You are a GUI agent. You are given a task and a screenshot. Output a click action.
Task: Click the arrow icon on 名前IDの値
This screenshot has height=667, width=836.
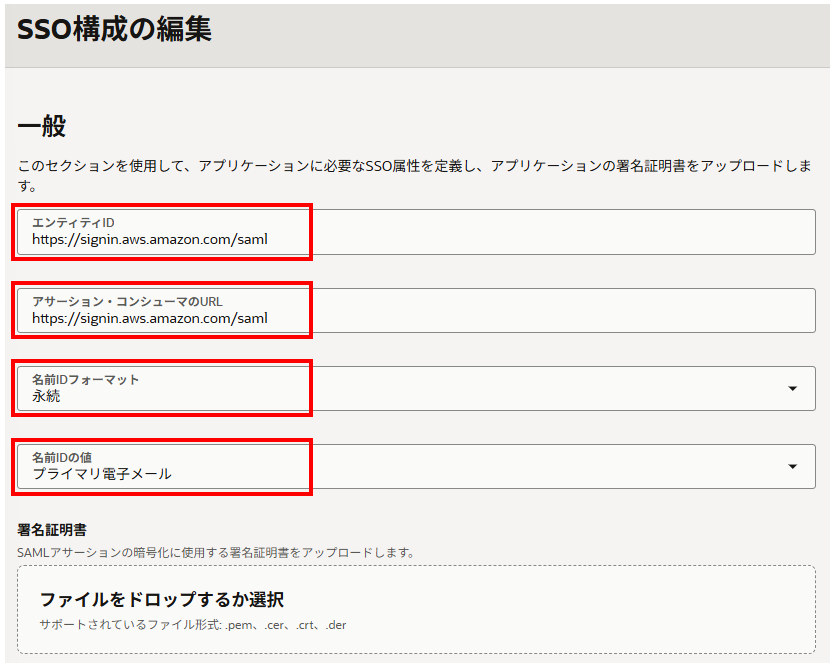[x=793, y=466]
